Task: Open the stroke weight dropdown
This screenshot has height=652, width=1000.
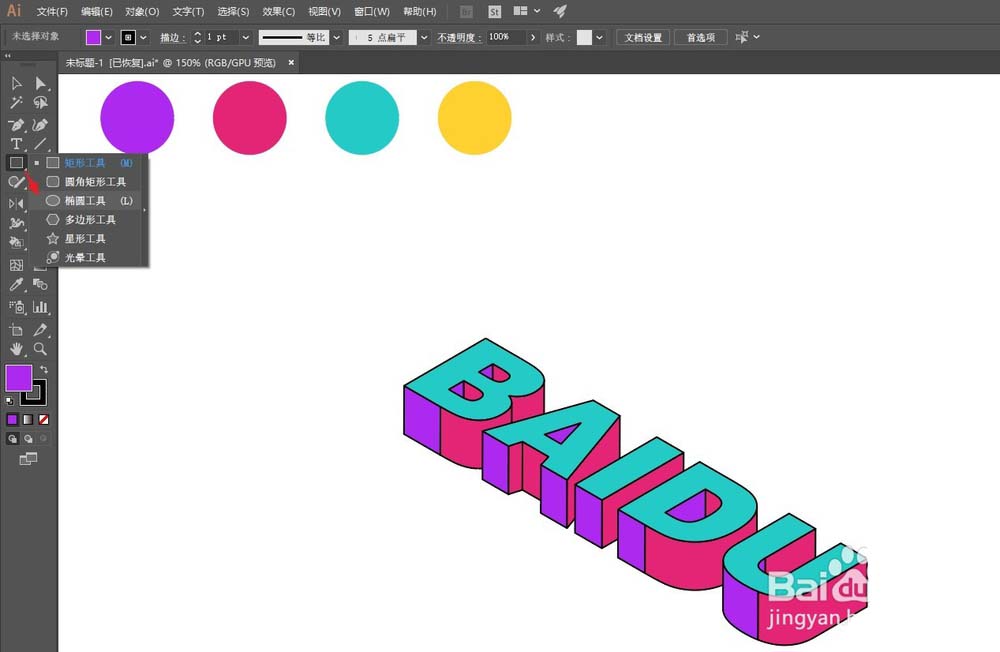Action: tap(246, 38)
